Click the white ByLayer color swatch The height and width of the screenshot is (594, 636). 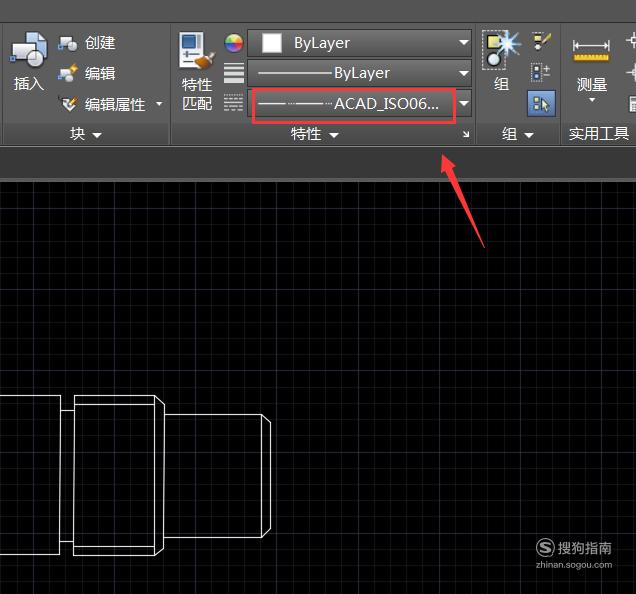coord(272,43)
